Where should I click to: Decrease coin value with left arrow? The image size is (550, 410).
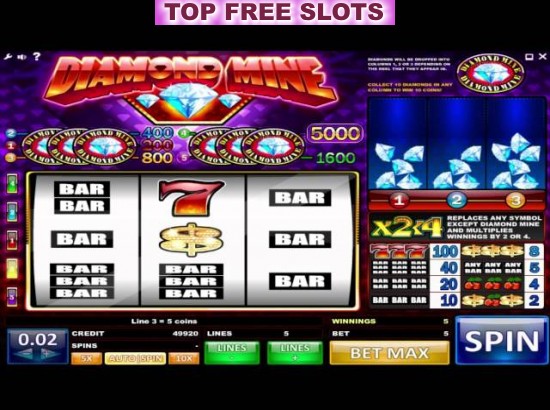coord(24,354)
